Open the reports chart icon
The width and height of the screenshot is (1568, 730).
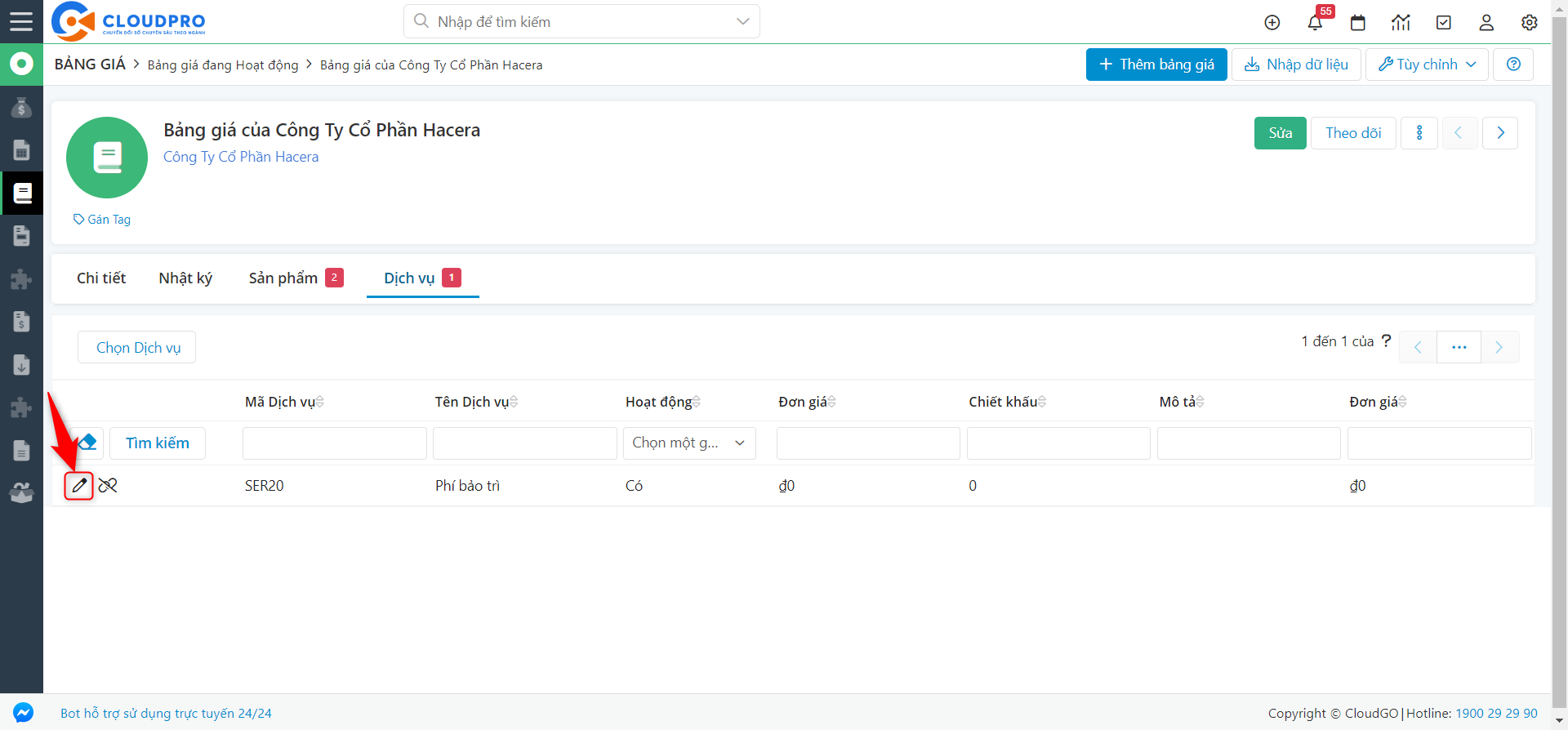pyautogui.click(x=1401, y=23)
